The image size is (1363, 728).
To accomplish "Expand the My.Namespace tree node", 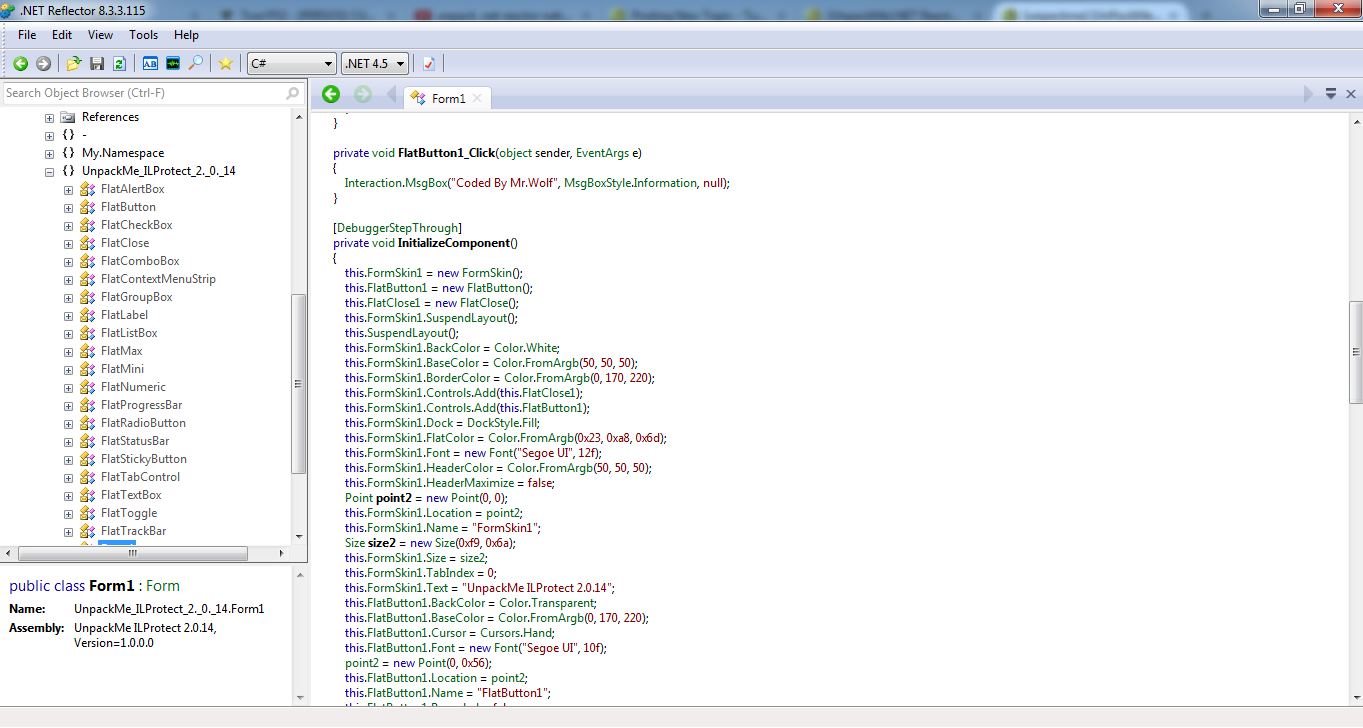I will [49, 154].
